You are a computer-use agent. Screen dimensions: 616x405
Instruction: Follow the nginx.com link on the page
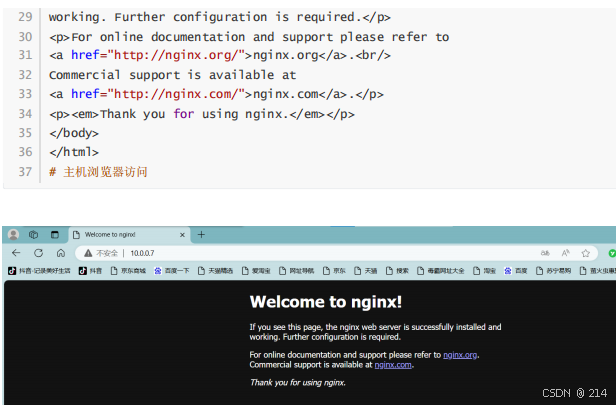393,365
